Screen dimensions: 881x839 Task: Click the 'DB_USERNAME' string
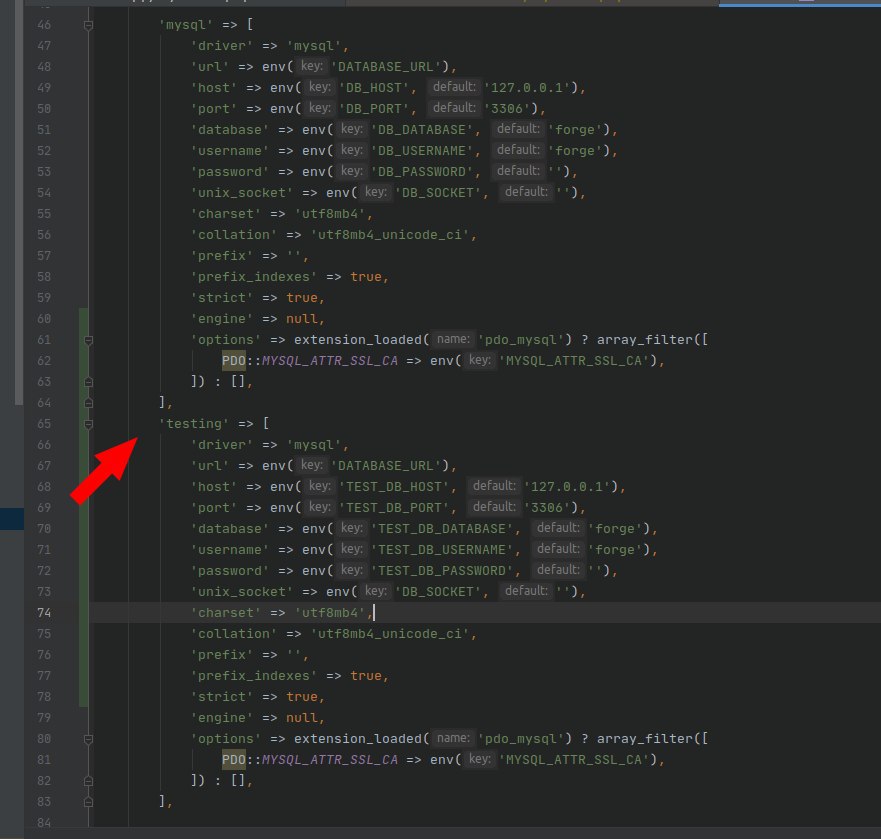422,151
